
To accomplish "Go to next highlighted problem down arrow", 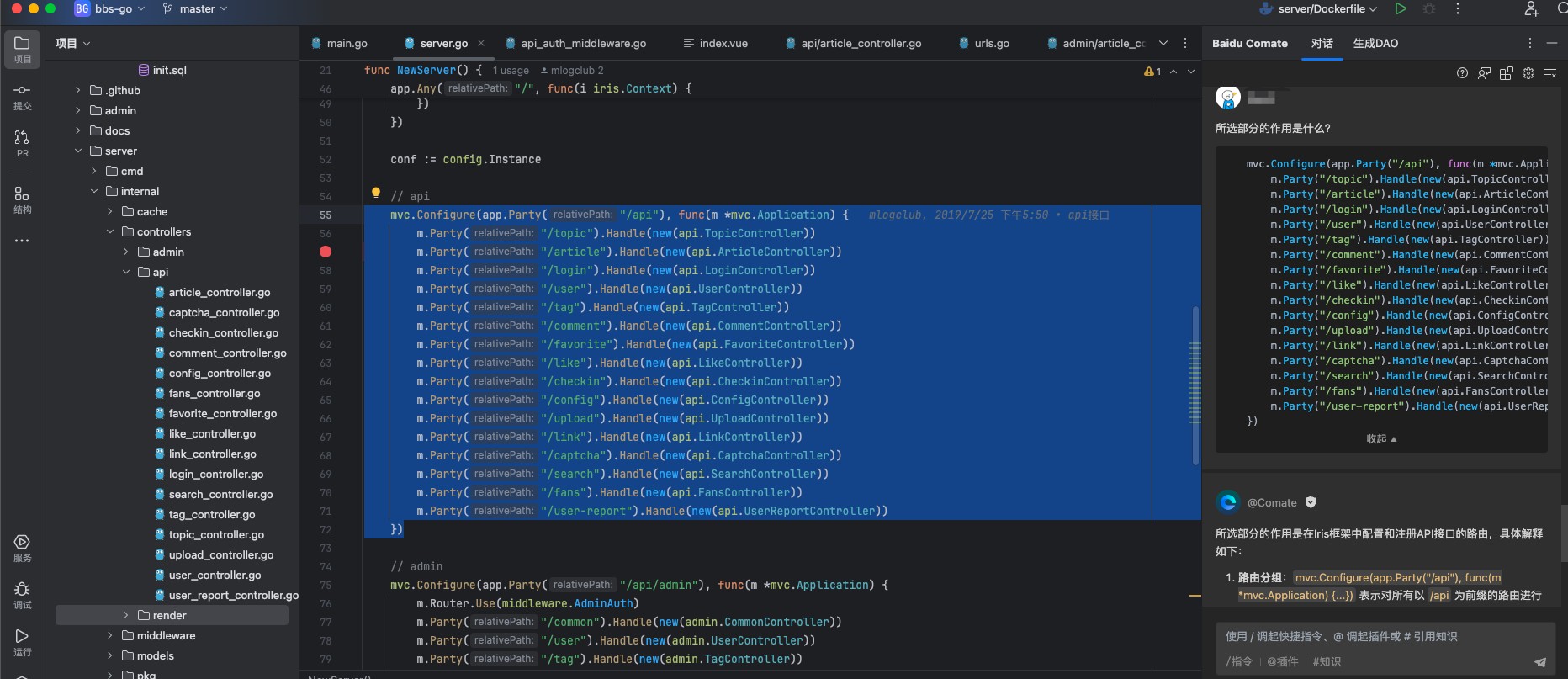I will point(1191,72).
